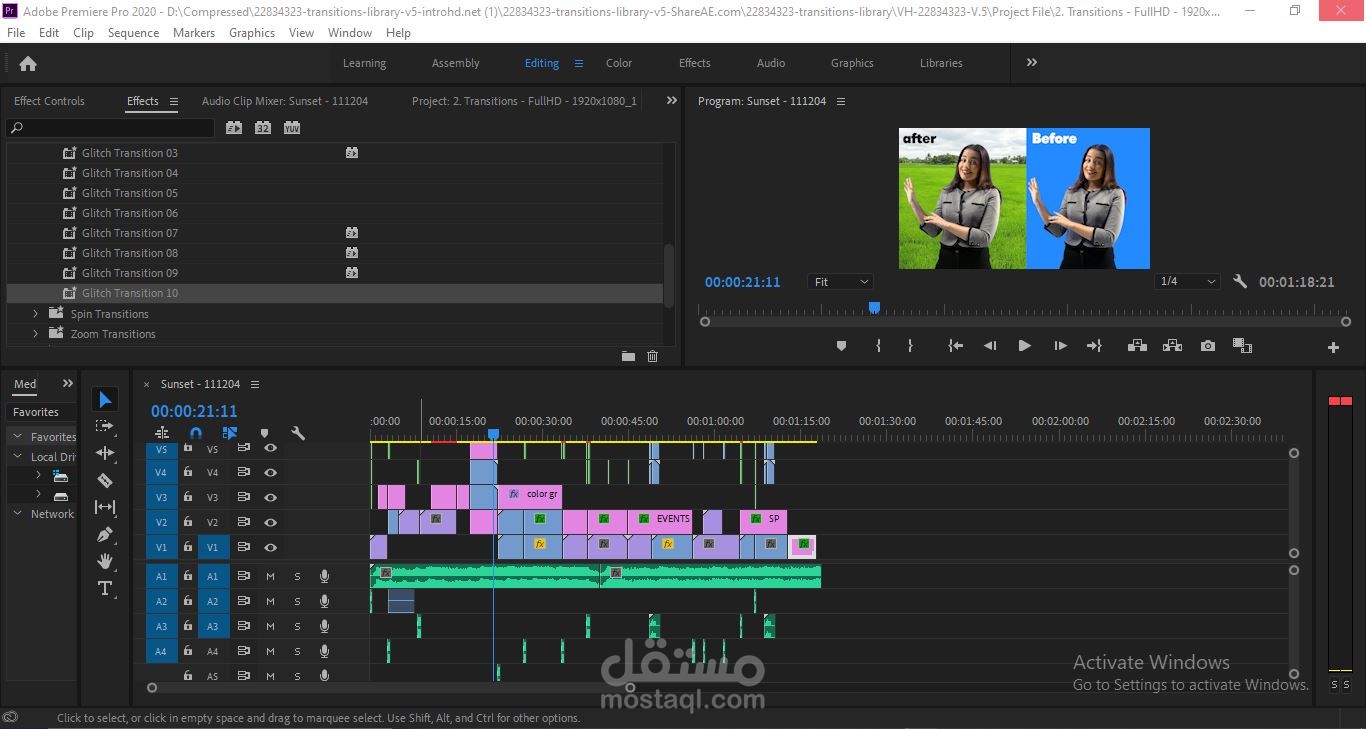Hide track V4 with its eye icon
This screenshot has height=729, width=1366.
click(270, 472)
